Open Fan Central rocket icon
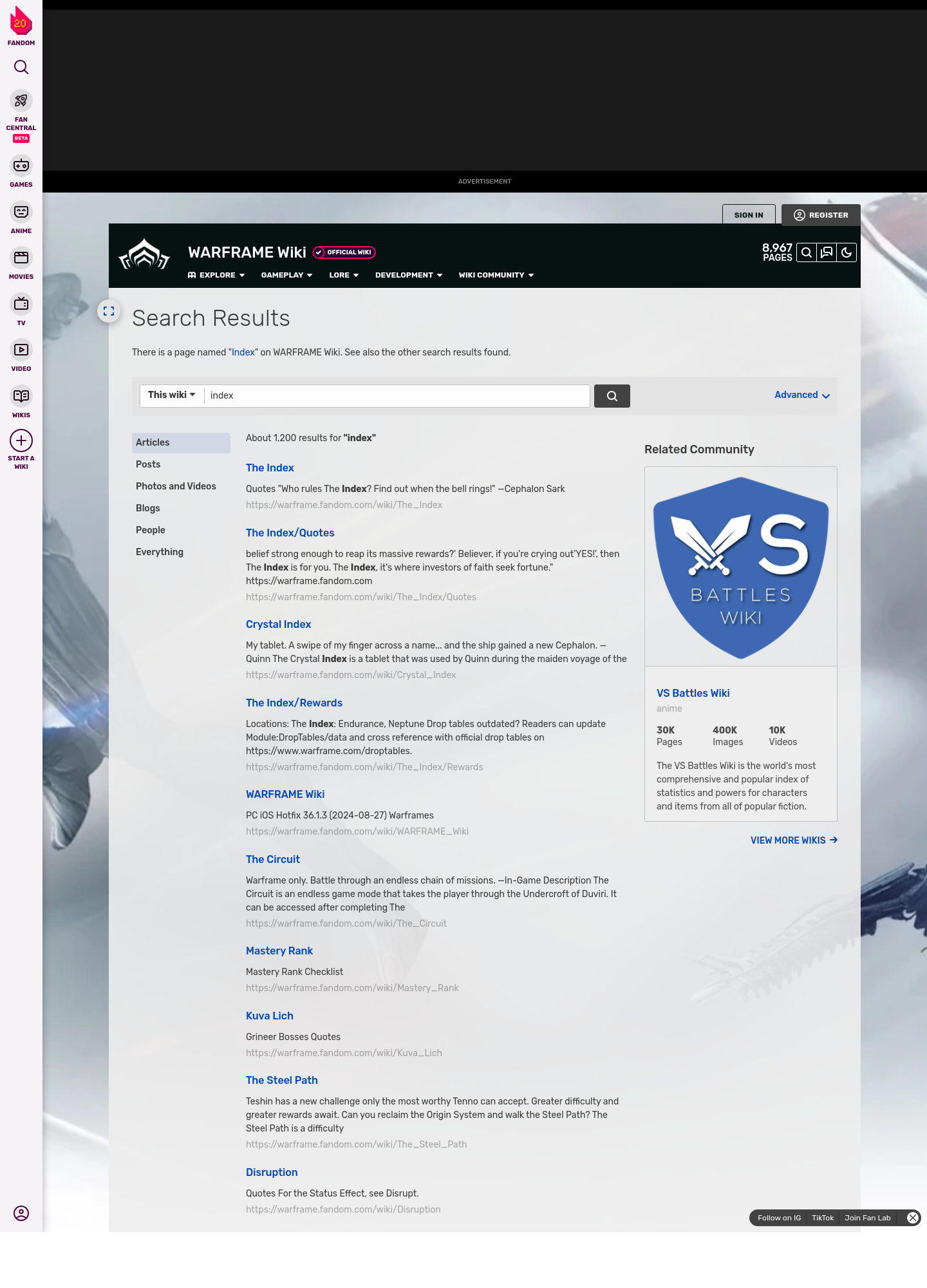Screen dimensions: 927x1288 coord(21,100)
